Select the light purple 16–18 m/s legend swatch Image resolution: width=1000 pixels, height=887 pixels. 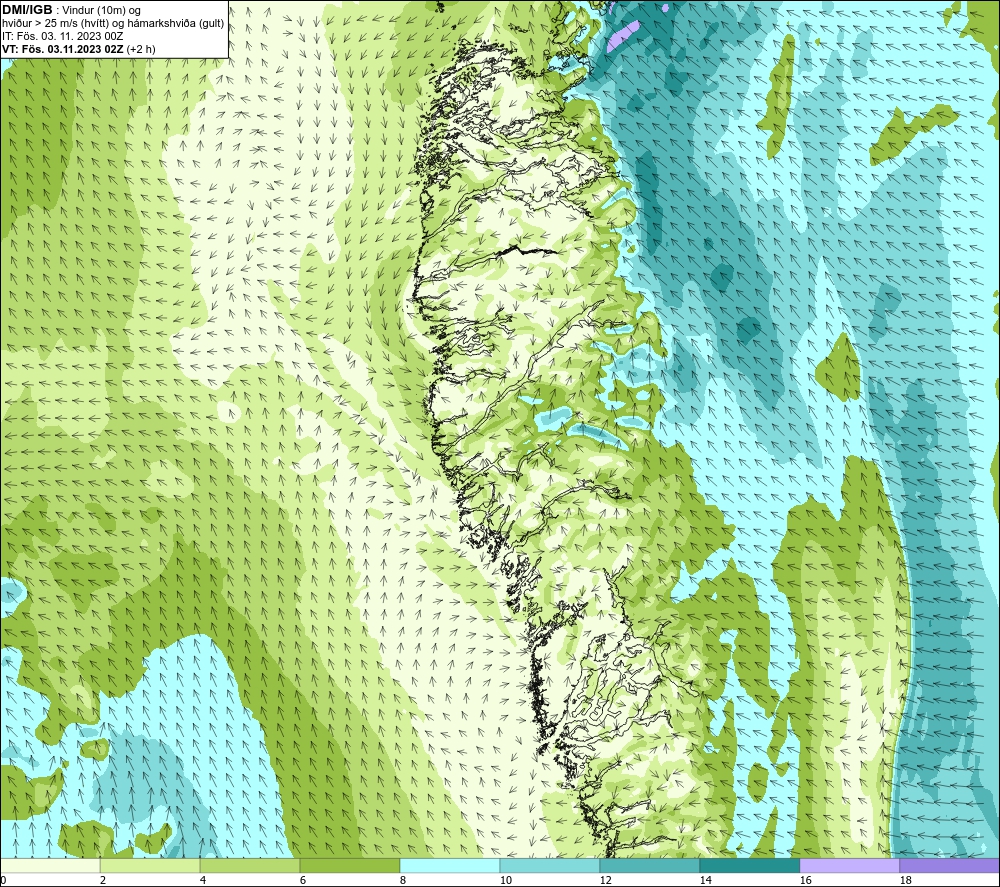(x=849, y=865)
